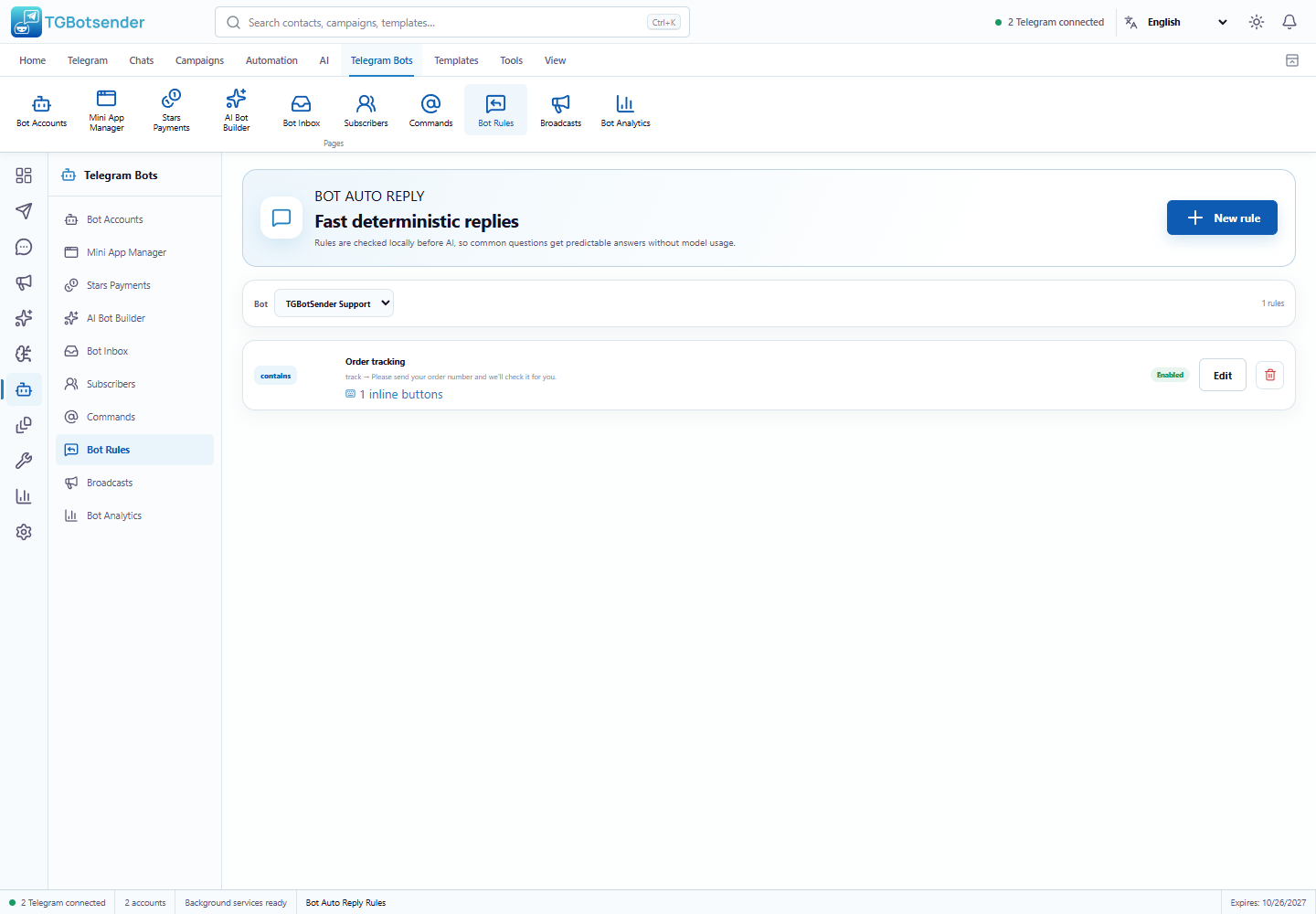The width and height of the screenshot is (1316, 914).
Task: Open the dashboard grid icon in left rail
Action: click(x=24, y=175)
